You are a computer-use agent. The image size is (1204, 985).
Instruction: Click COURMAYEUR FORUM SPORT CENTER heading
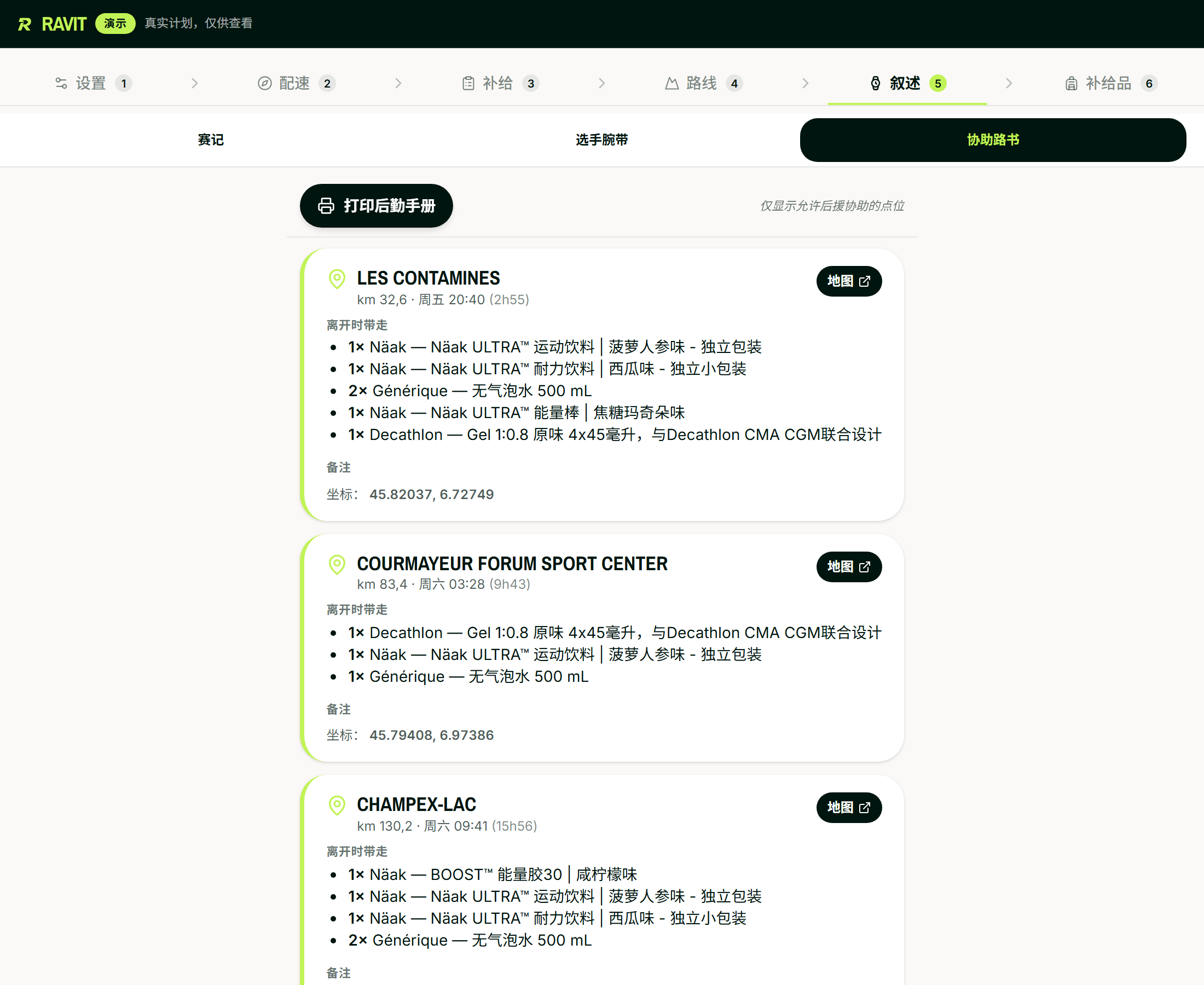tap(512, 564)
